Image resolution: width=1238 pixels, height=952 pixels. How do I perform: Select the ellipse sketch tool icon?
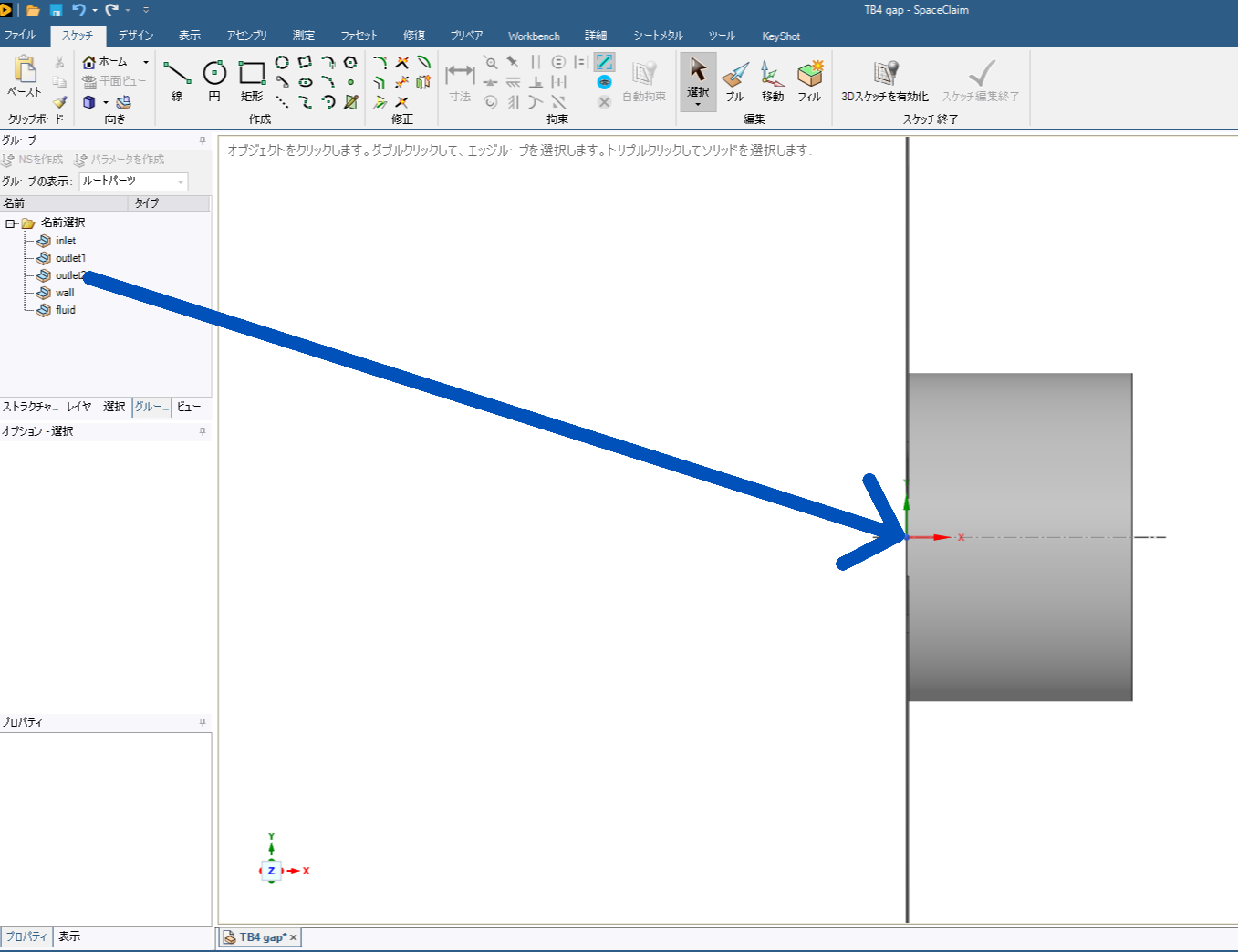(306, 82)
